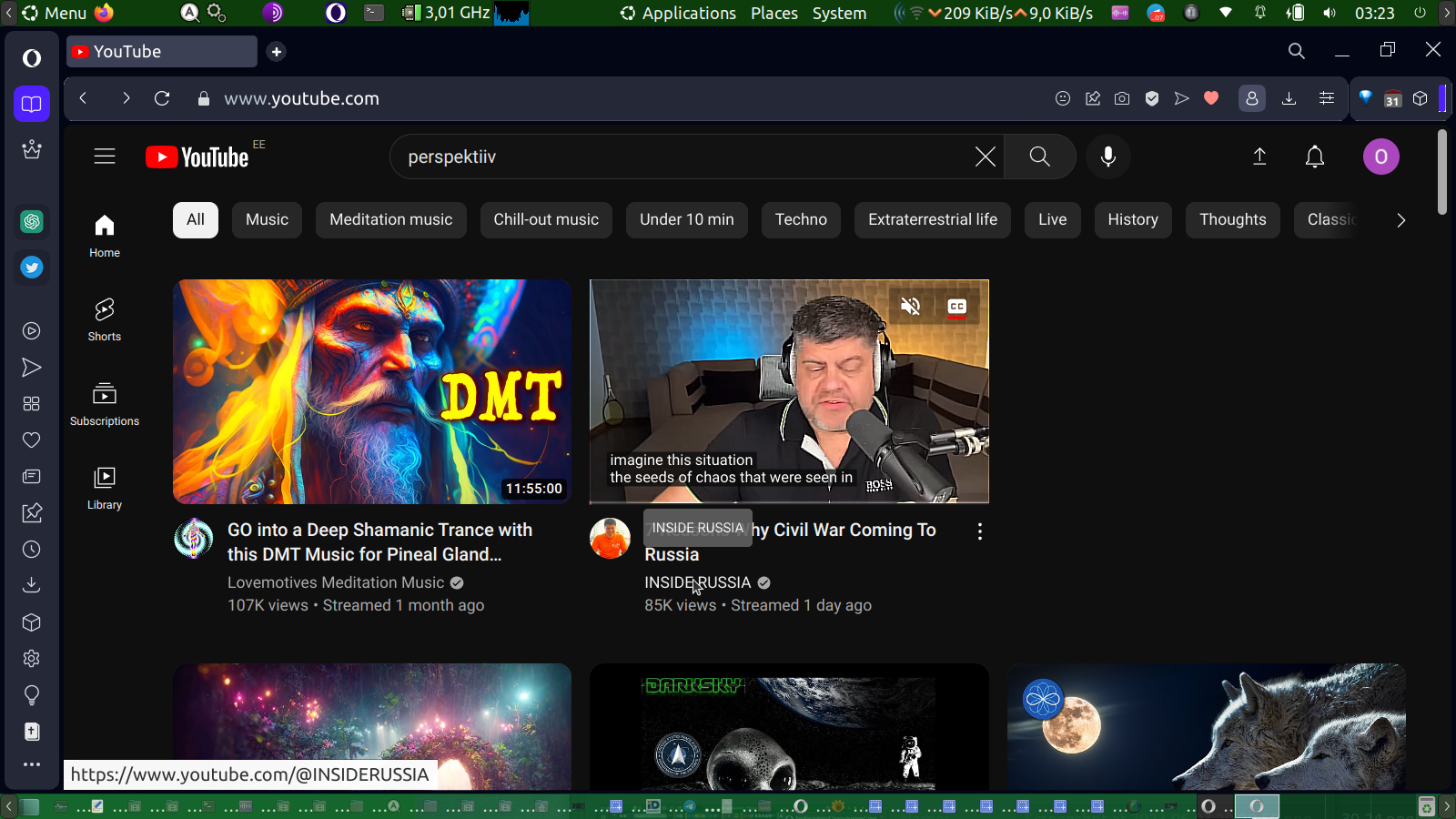This screenshot has width=1456, height=819.
Task: Unmute the INSIDE RUSSIA video preview
Action: click(910, 307)
